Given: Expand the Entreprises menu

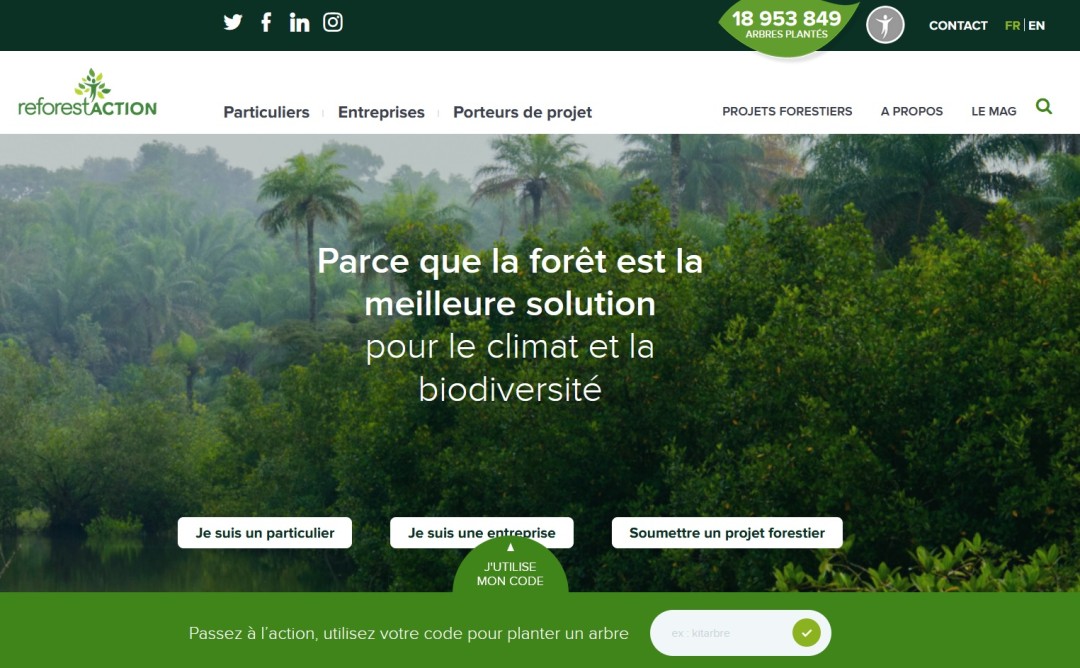Looking at the screenshot, I should [381, 112].
